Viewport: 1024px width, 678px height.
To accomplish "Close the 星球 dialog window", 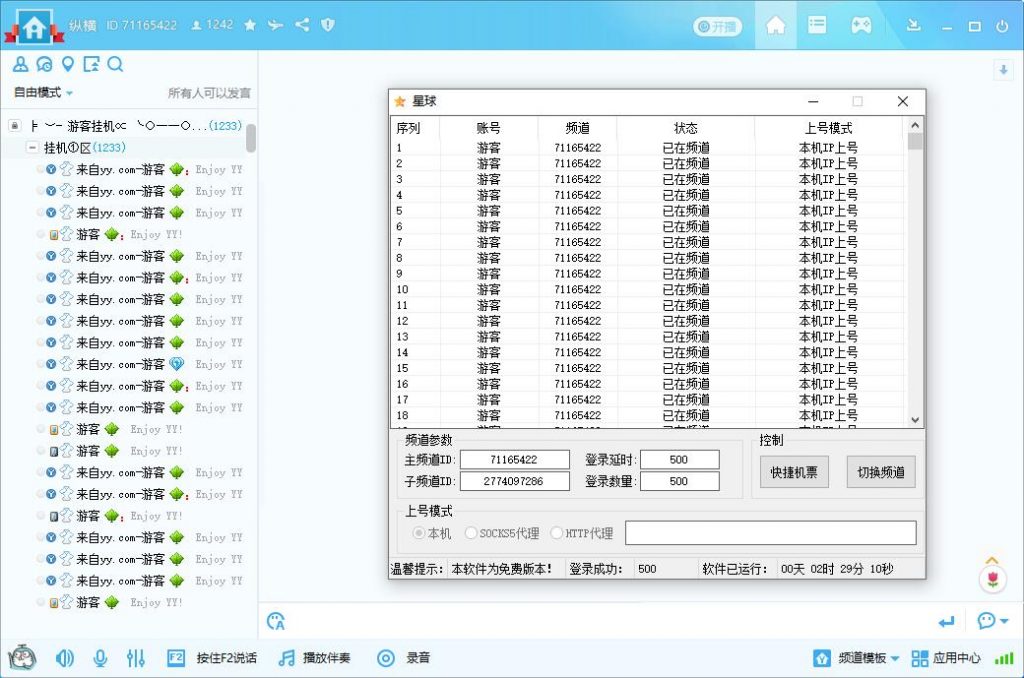I will (x=903, y=101).
